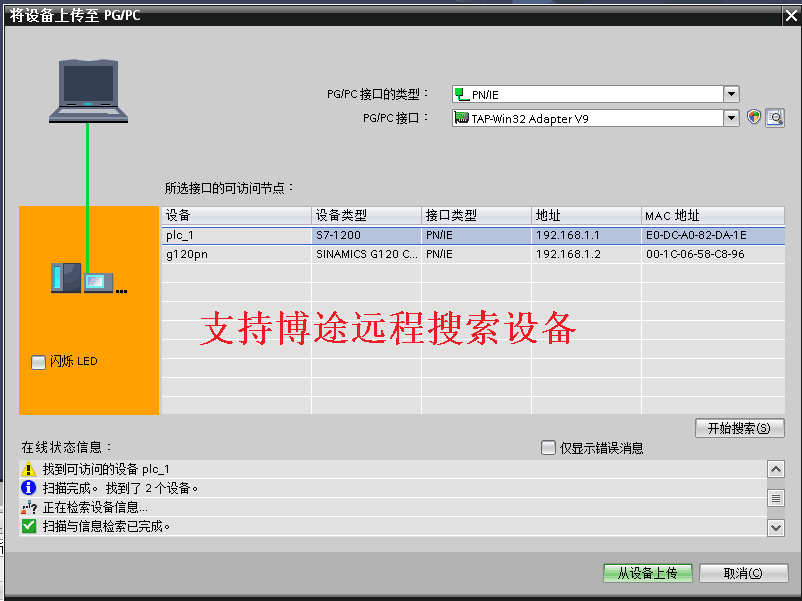Click the 取消 button
Viewport: 802px width, 601px height.
pos(743,573)
